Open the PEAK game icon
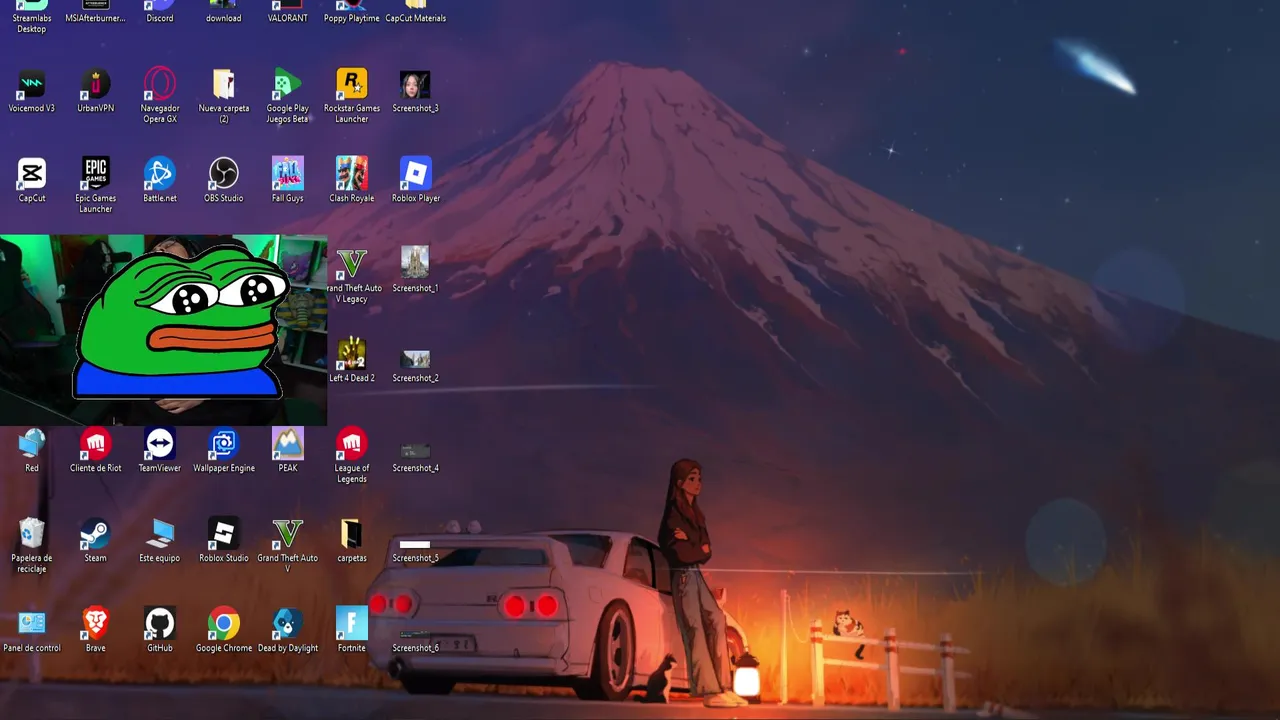The height and width of the screenshot is (720, 1280). click(x=288, y=451)
